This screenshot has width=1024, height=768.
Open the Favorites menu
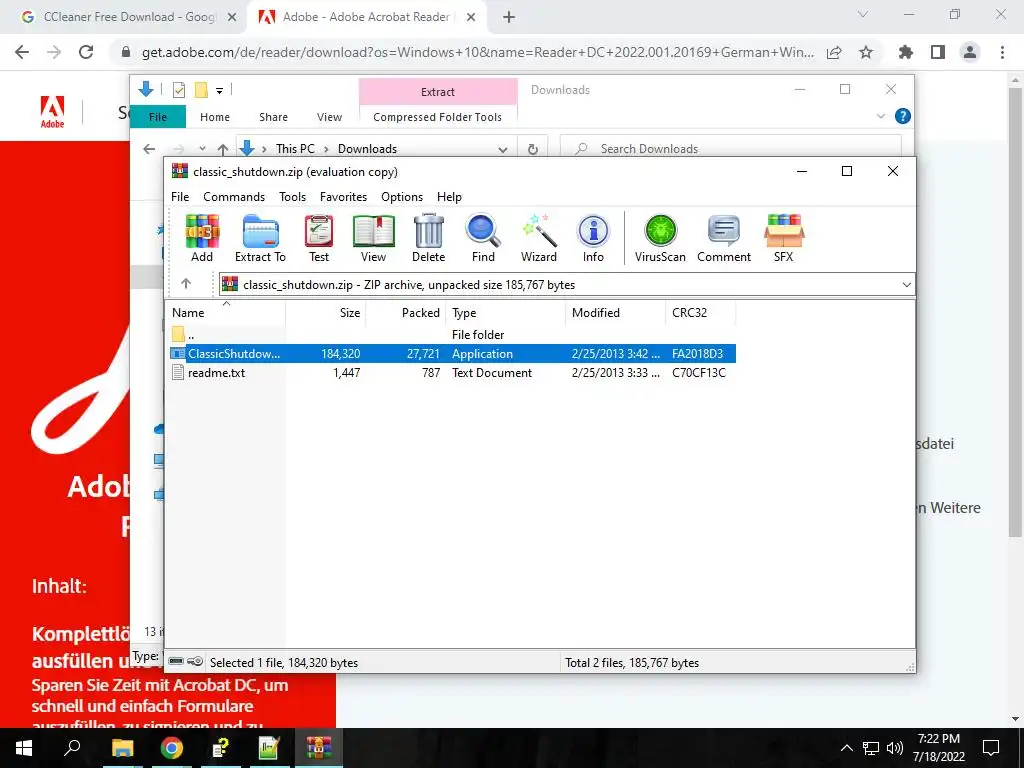[x=344, y=197]
